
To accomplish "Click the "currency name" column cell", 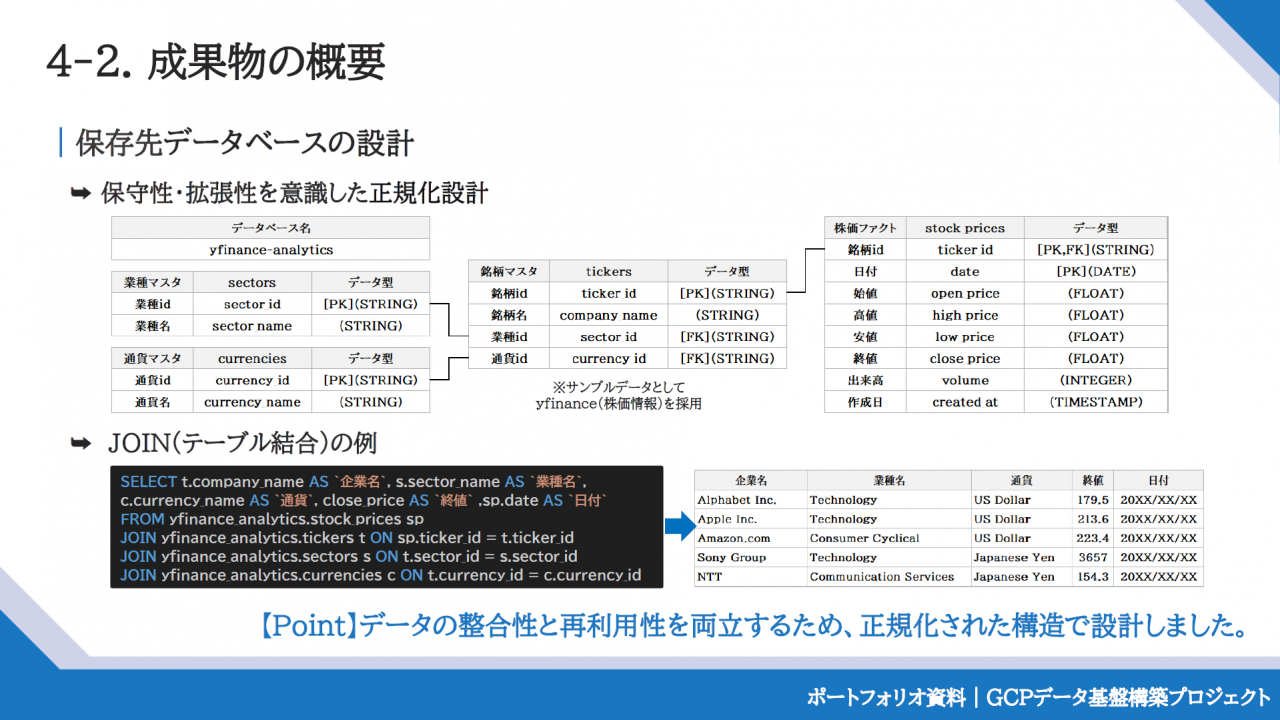I will [x=252, y=402].
